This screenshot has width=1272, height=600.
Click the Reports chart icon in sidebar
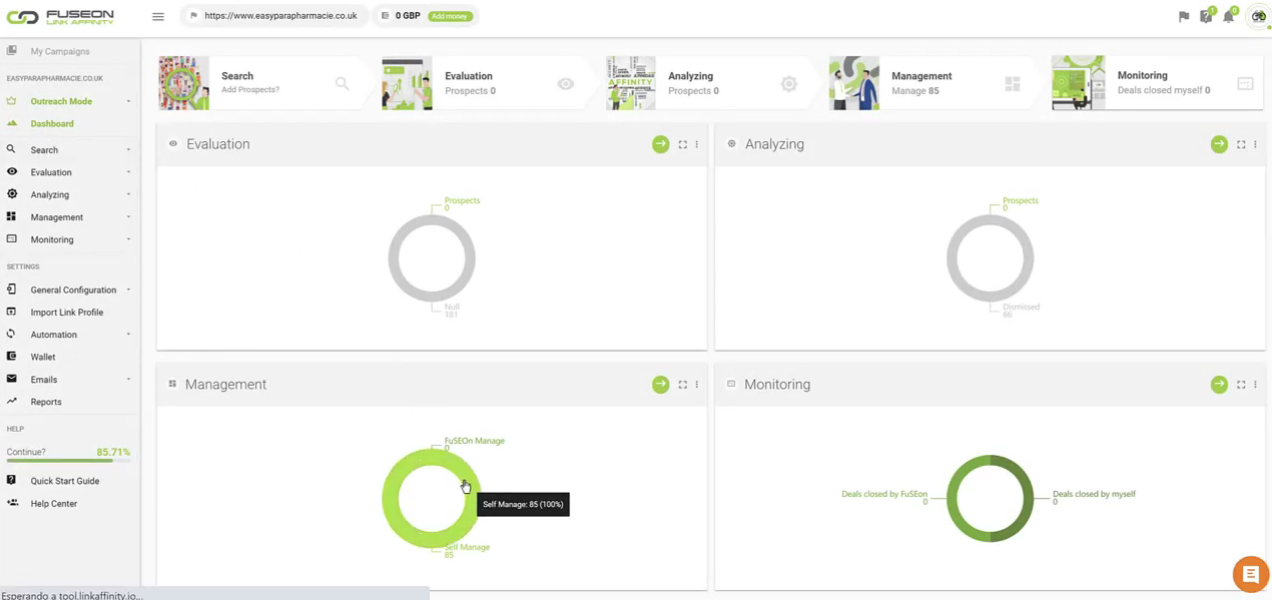coord(12,401)
